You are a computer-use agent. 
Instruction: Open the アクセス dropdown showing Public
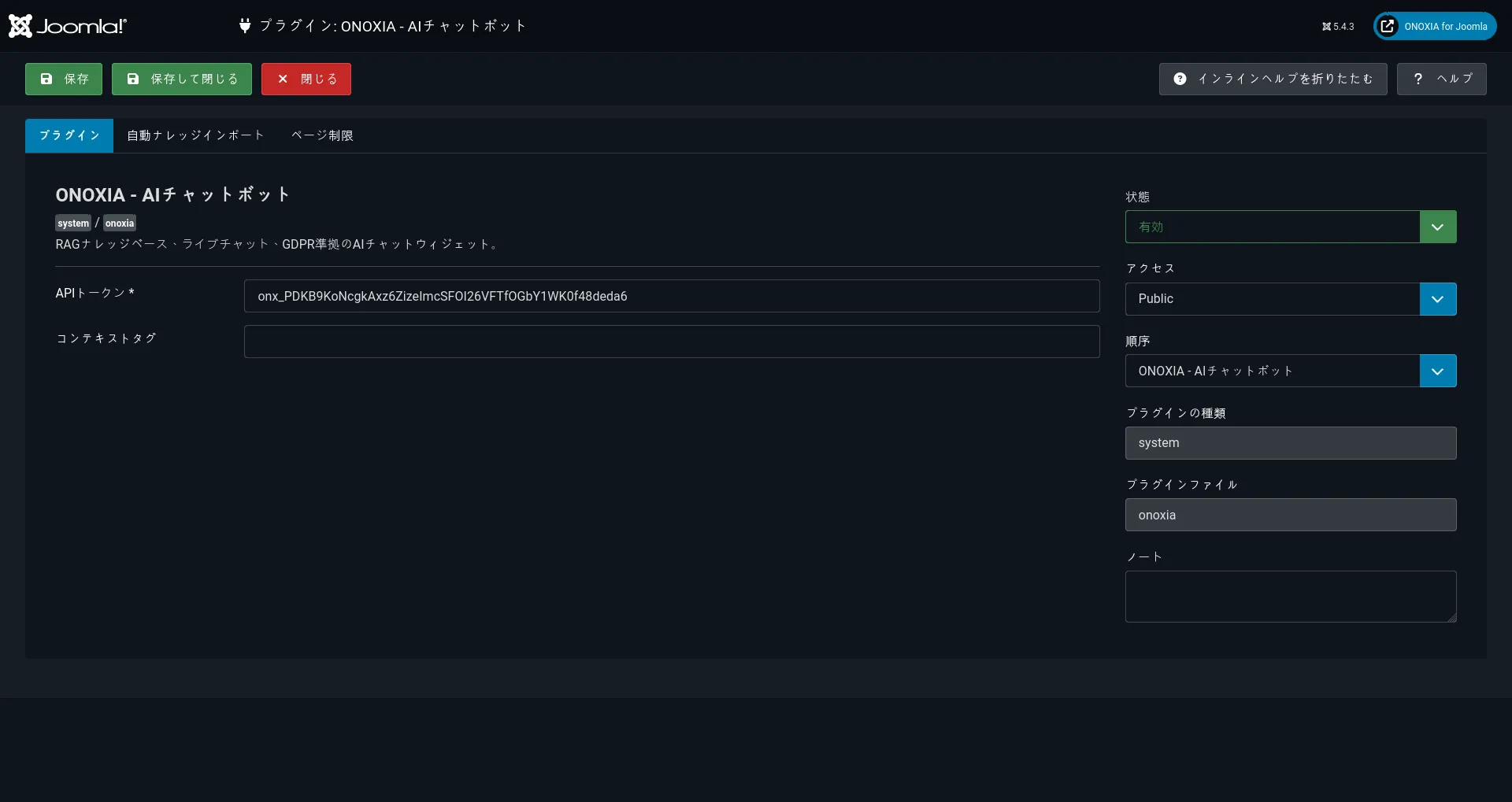pos(1291,299)
